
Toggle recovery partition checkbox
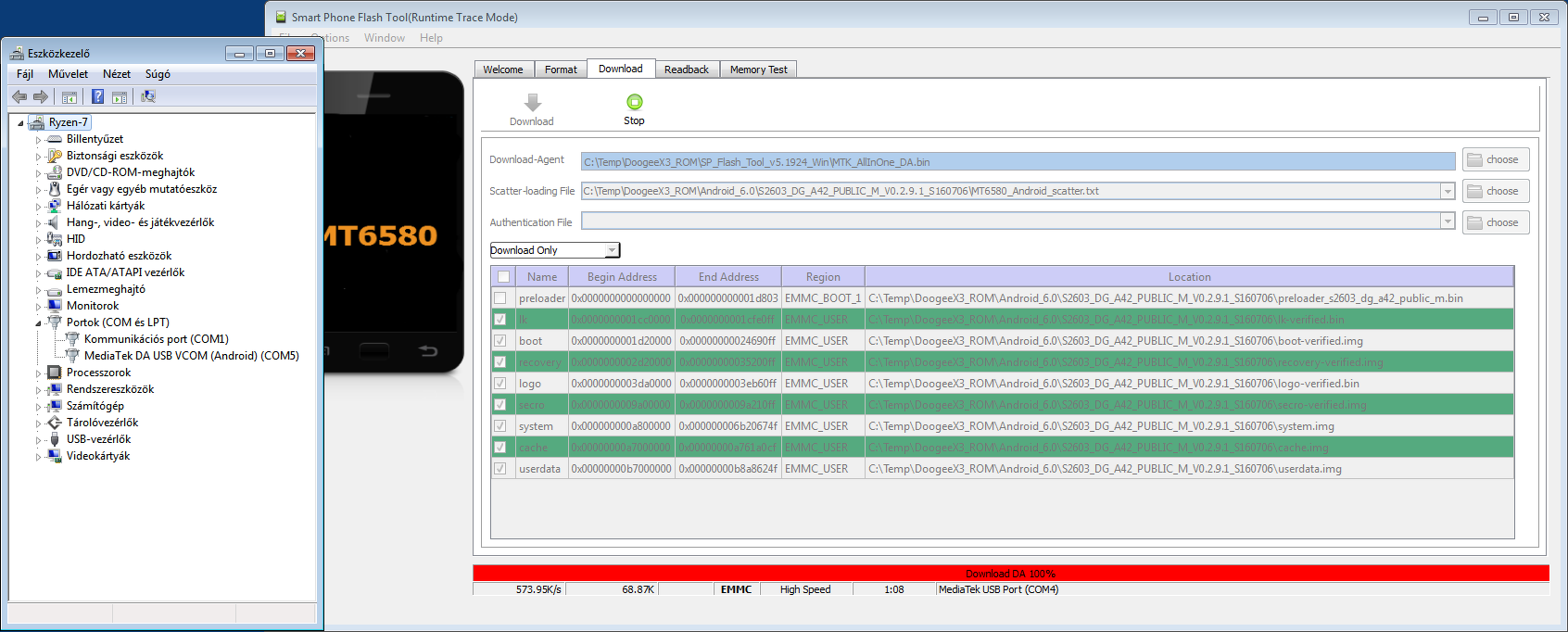pyautogui.click(x=500, y=362)
